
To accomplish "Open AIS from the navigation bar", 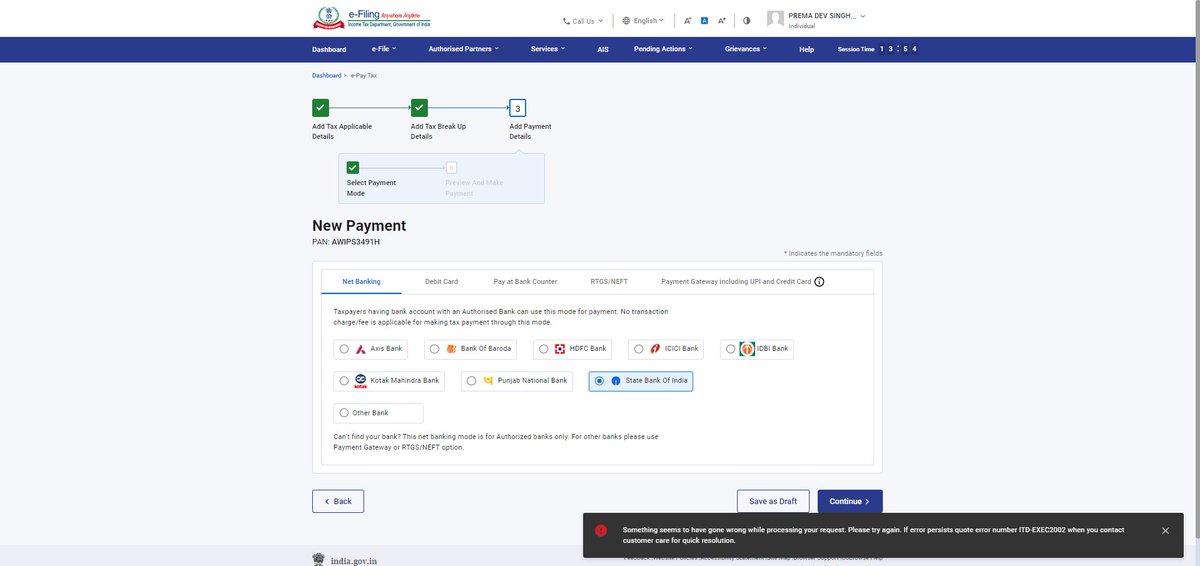I will (x=603, y=49).
